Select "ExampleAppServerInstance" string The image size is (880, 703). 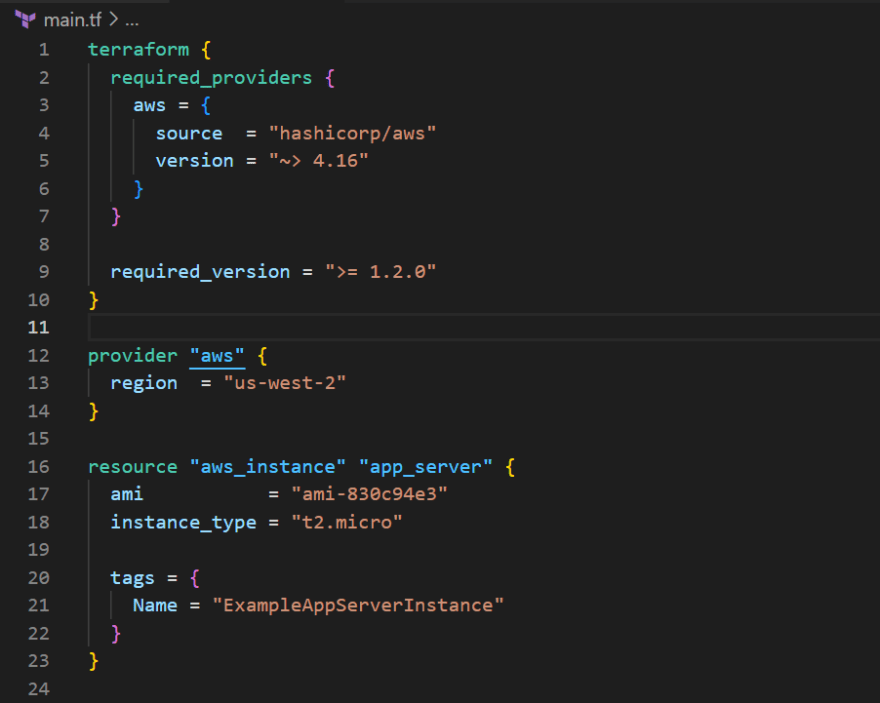click(358, 605)
